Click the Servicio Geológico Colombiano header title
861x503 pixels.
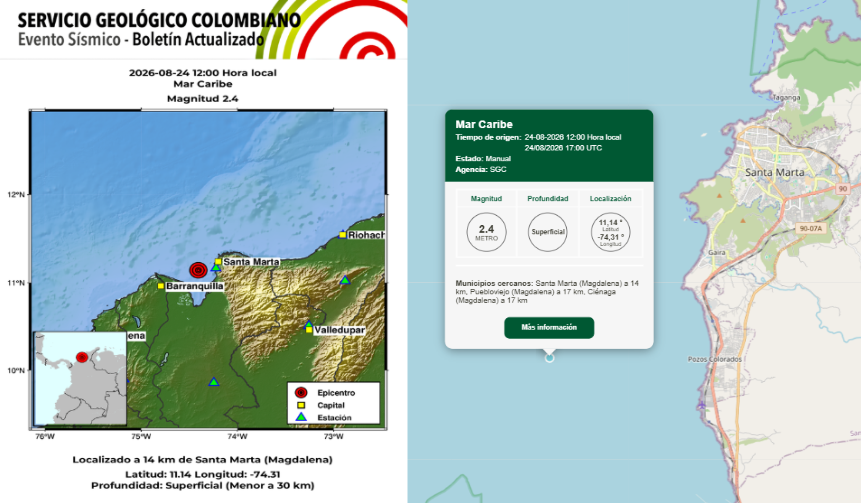pos(159,20)
